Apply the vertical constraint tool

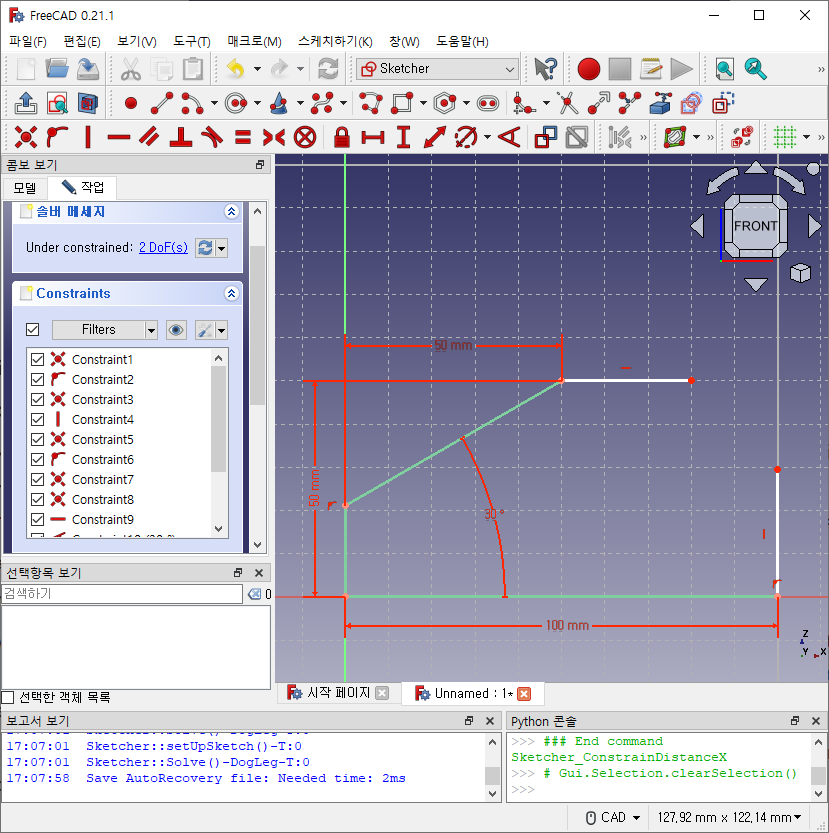point(88,137)
